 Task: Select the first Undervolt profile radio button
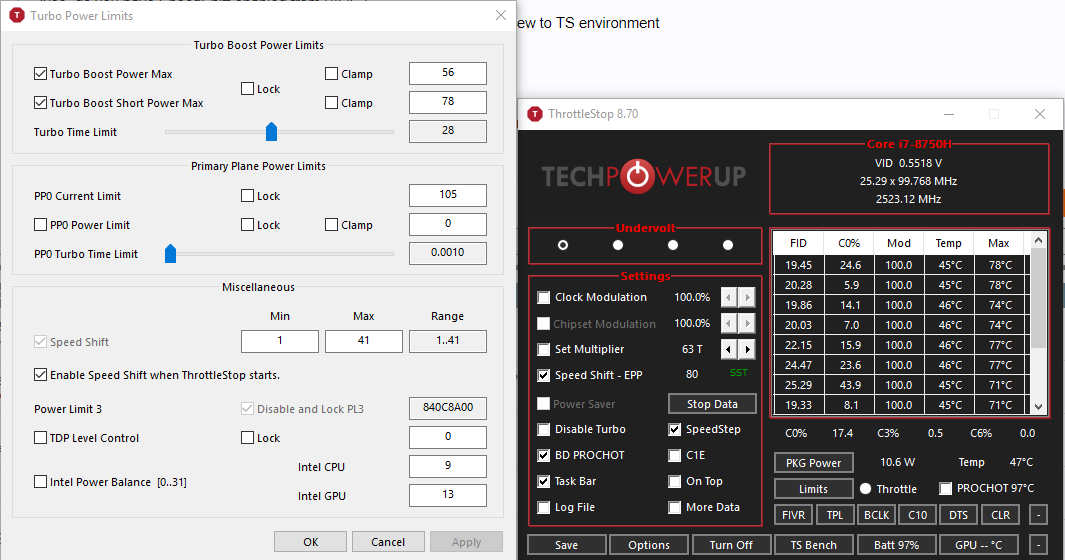coord(563,245)
